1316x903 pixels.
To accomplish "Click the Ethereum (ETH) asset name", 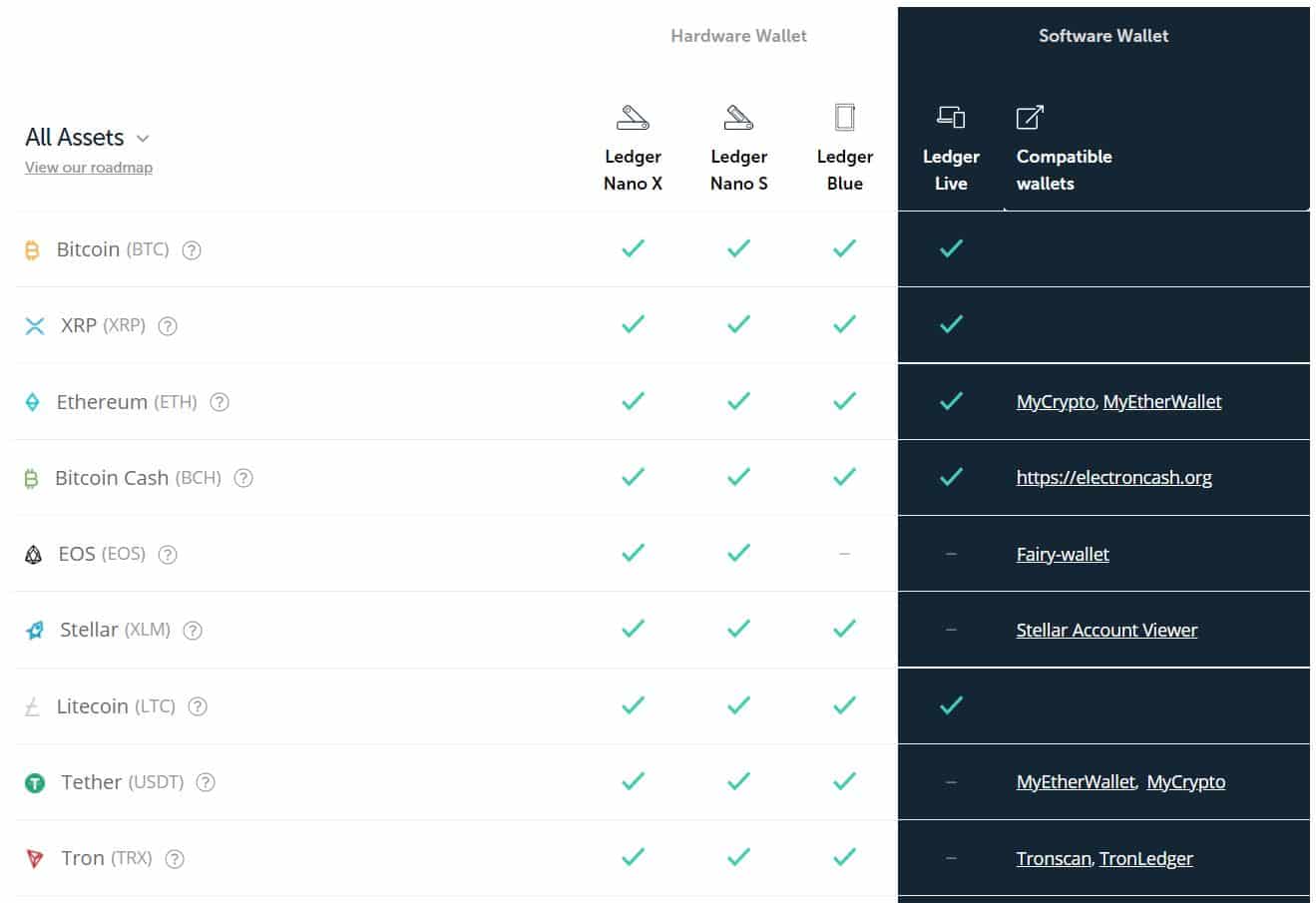I will pos(127,402).
